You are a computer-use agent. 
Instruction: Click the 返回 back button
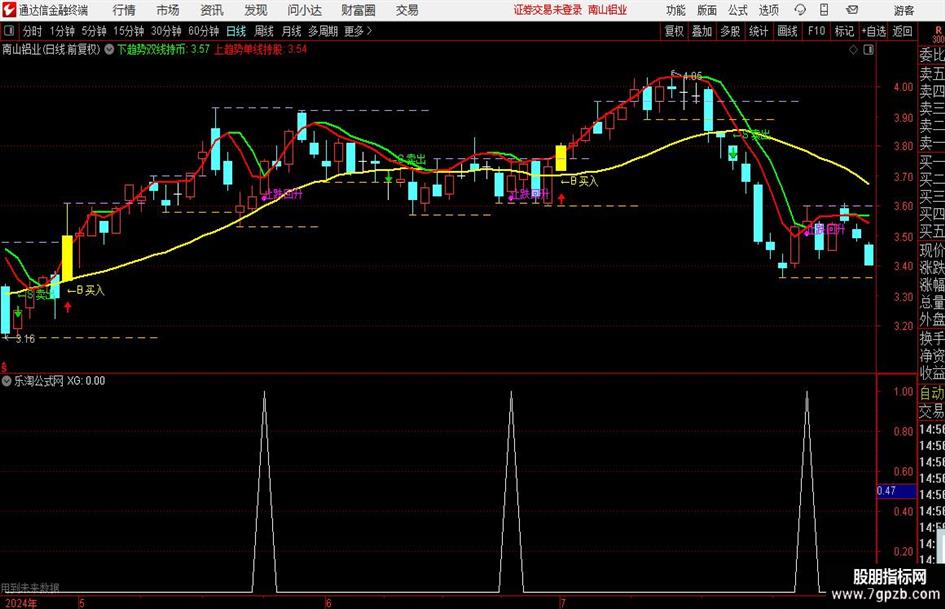pyautogui.click(x=902, y=31)
